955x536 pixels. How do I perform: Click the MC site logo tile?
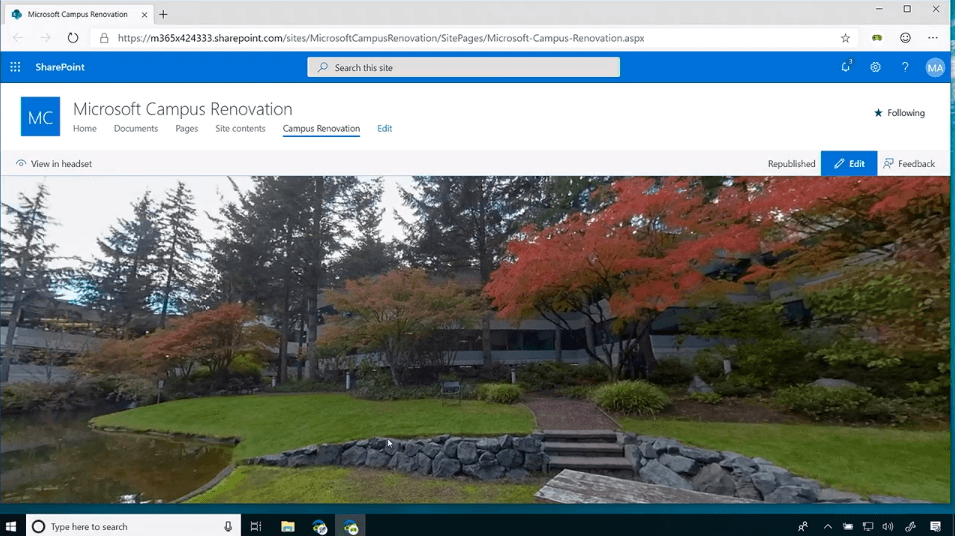click(40, 116)
